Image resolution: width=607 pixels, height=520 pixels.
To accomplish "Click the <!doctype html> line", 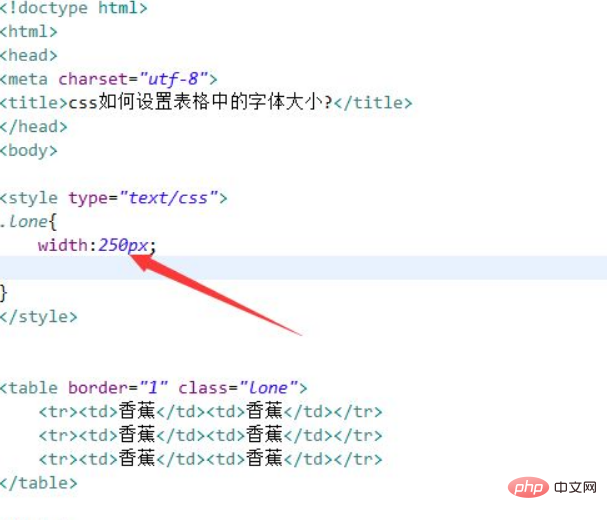I will 74,8.
